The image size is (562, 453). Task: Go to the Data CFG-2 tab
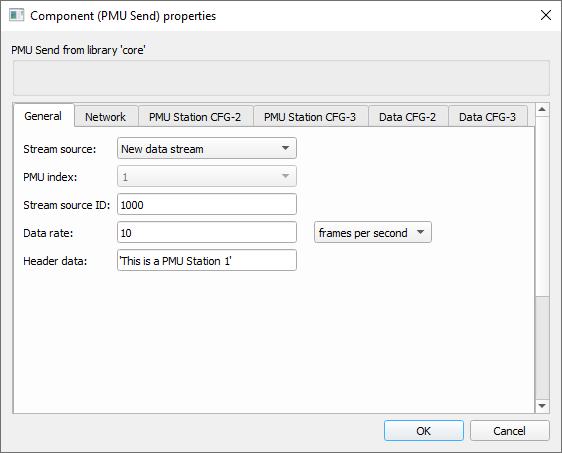pyautogui.click(x=408, y=117)
